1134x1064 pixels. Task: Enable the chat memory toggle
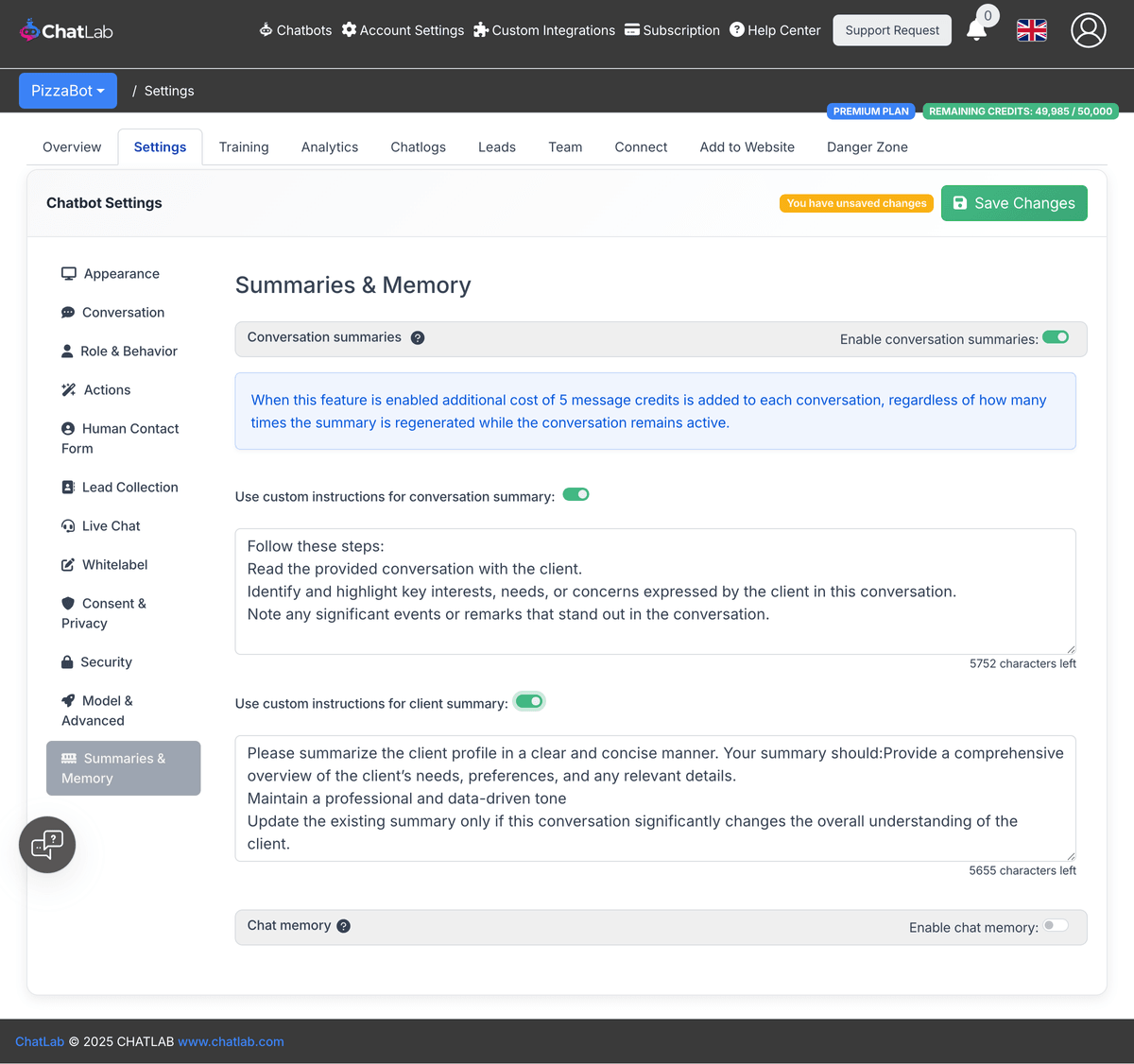pos(1056,926)
